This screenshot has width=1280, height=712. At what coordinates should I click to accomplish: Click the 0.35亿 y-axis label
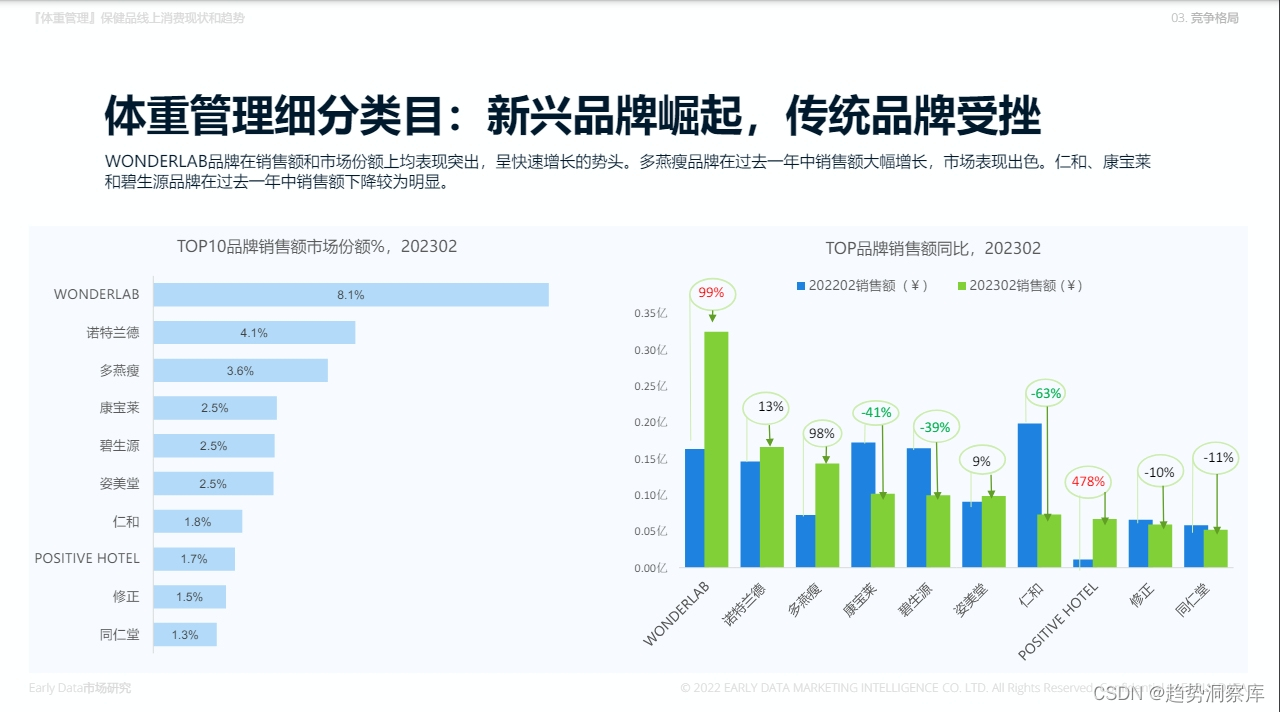[x=651, y=313]
